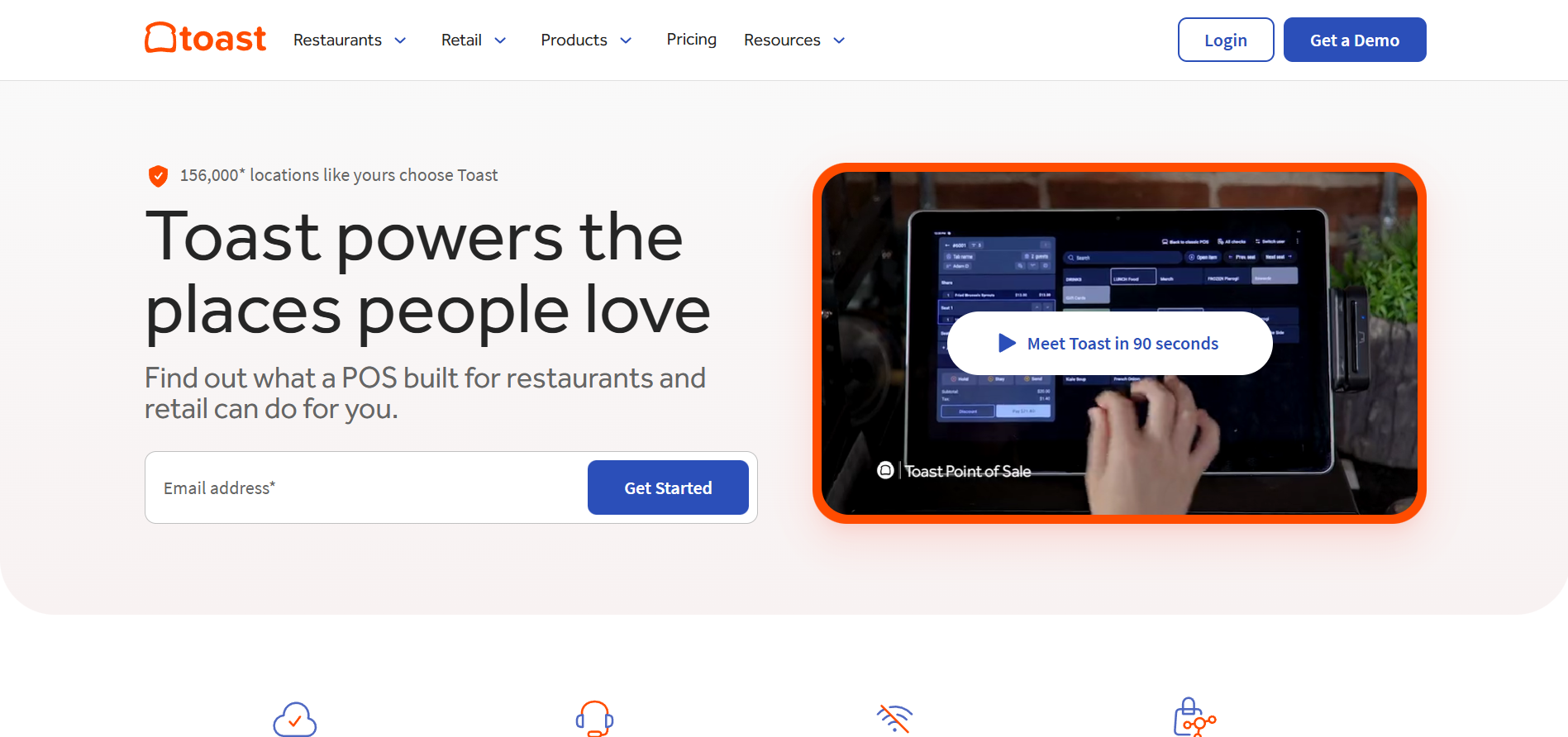1568x737 pixels.
Task: Select the Products menu label
Action: tap(574, 40)
